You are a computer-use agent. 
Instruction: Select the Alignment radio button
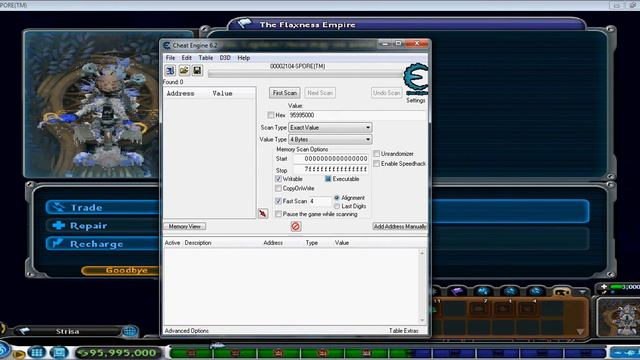coord(337,198)
